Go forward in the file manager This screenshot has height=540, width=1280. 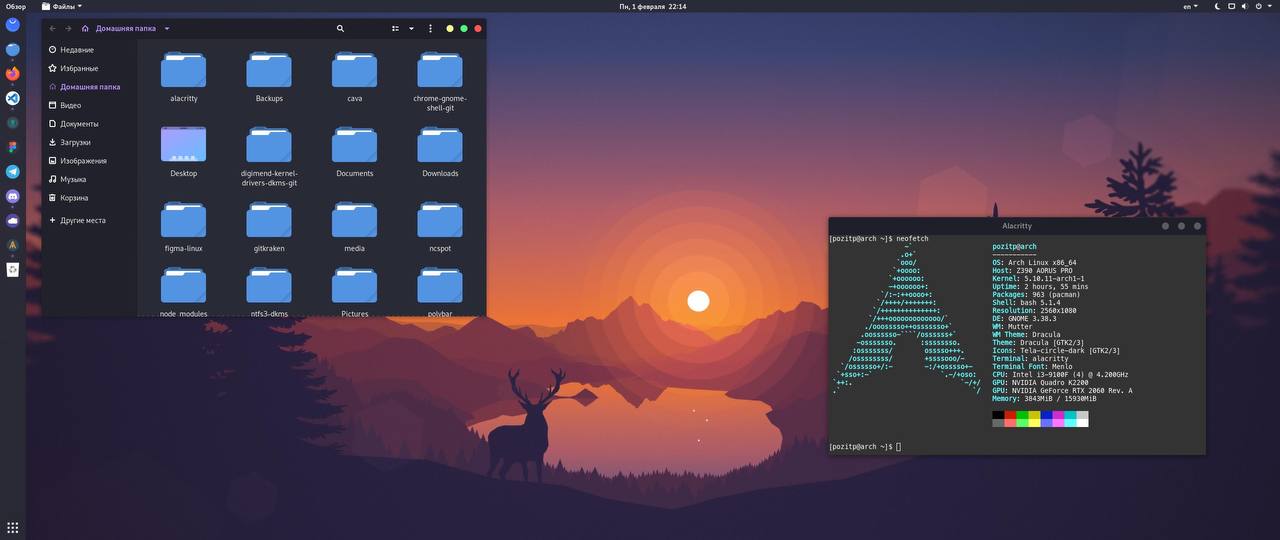[x=68, y=28]
